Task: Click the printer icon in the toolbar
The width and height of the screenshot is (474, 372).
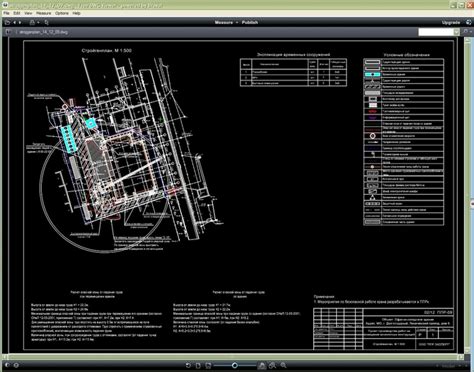Action: pyautogui.click(x=32, y=22)
